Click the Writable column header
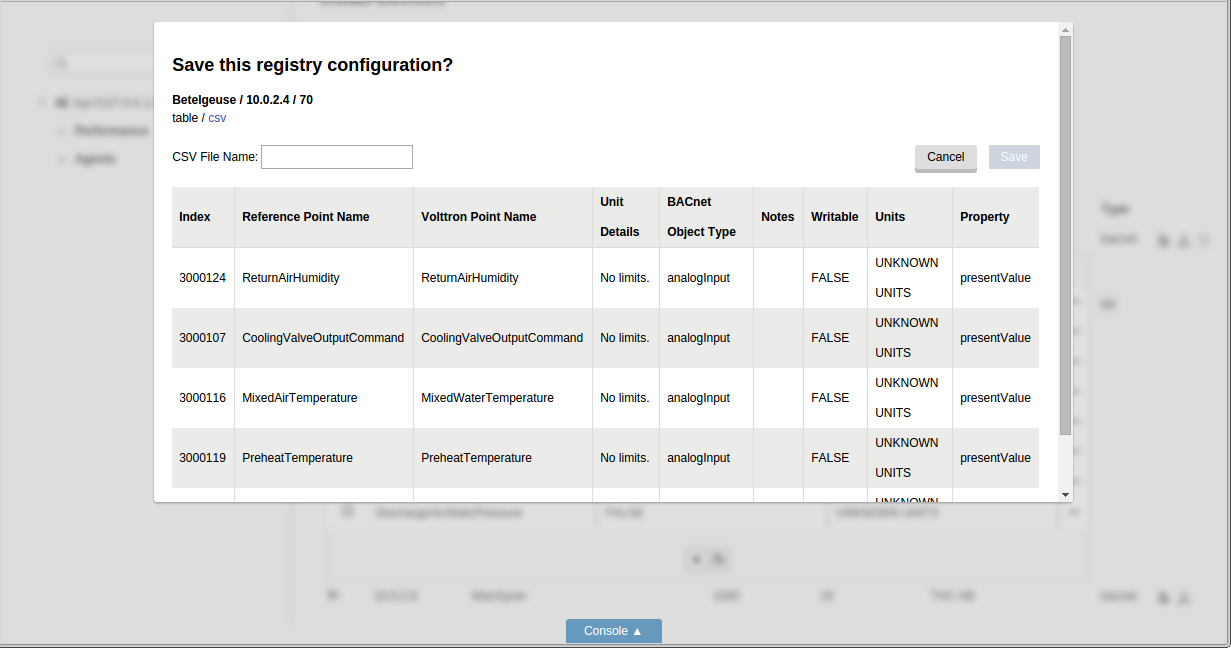The image size is (1231, 648). (x=835, y=217)
